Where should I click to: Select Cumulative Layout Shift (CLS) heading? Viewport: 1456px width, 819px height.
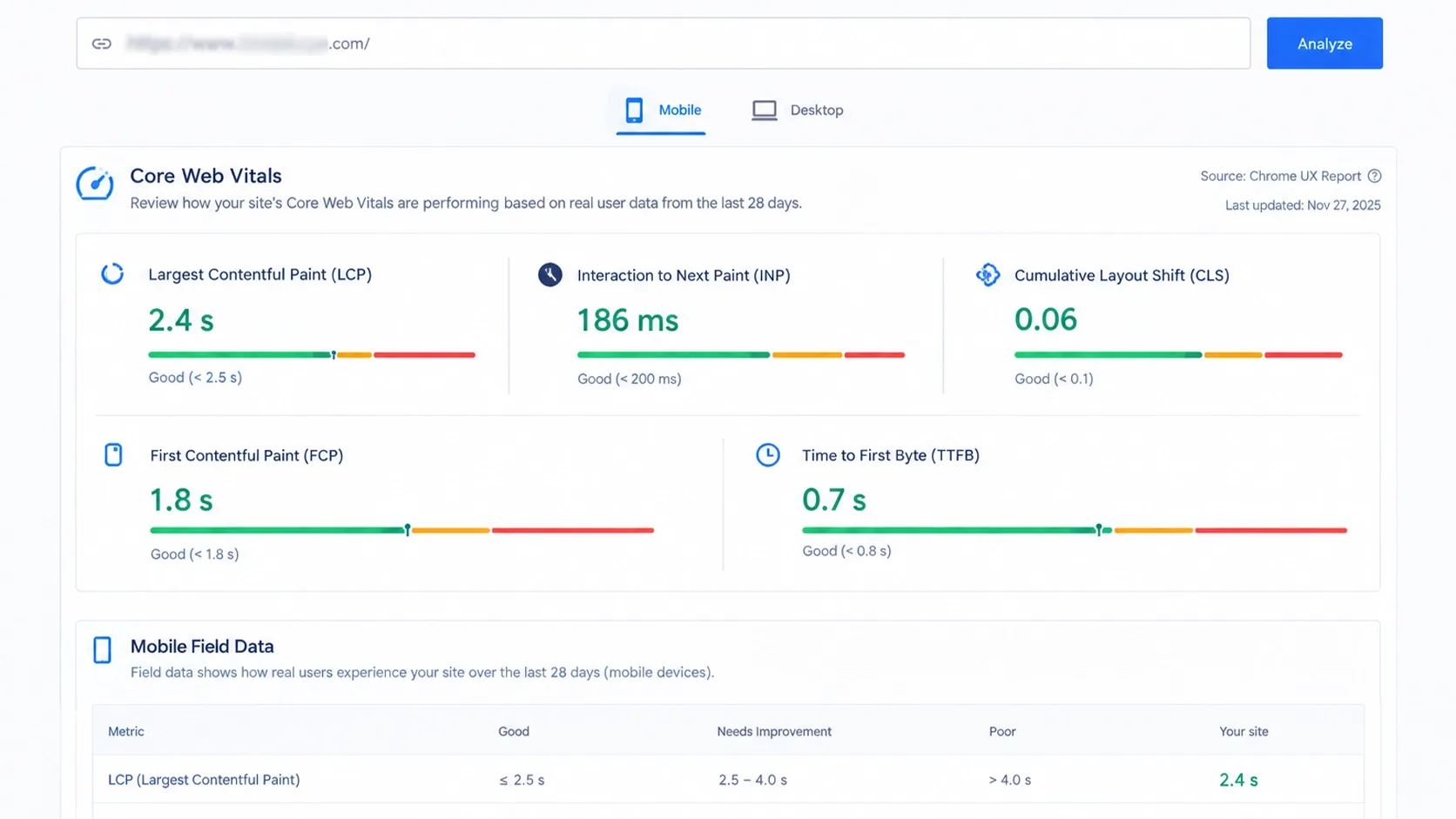pyautogui.click(x=1122, y=275)
